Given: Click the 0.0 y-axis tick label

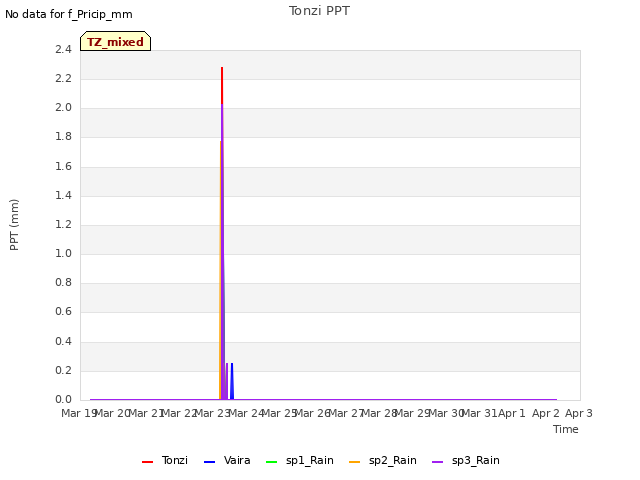Looking at the screenshot, I should (63, 399).
